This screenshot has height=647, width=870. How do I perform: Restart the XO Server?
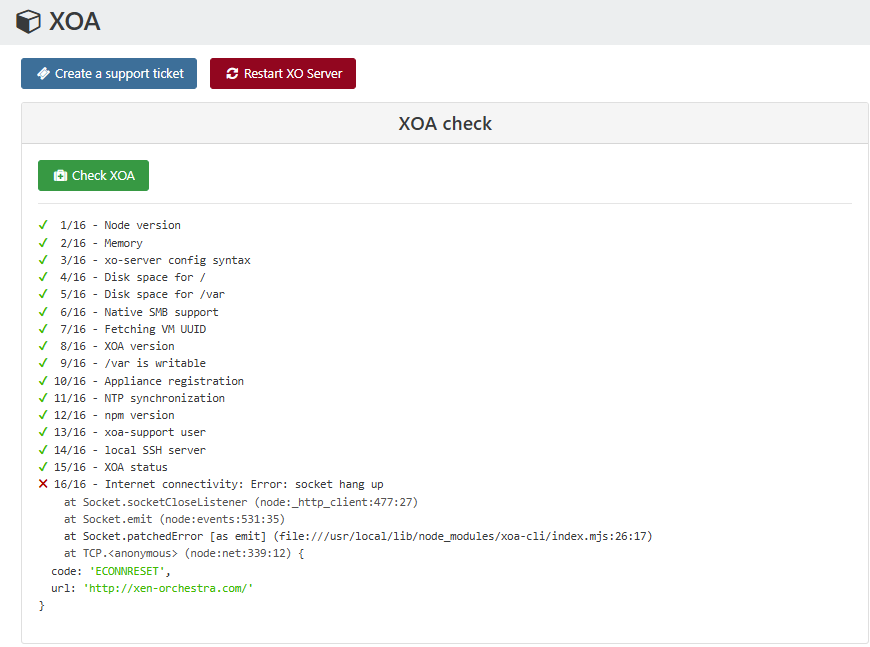[x=283, y=74]
